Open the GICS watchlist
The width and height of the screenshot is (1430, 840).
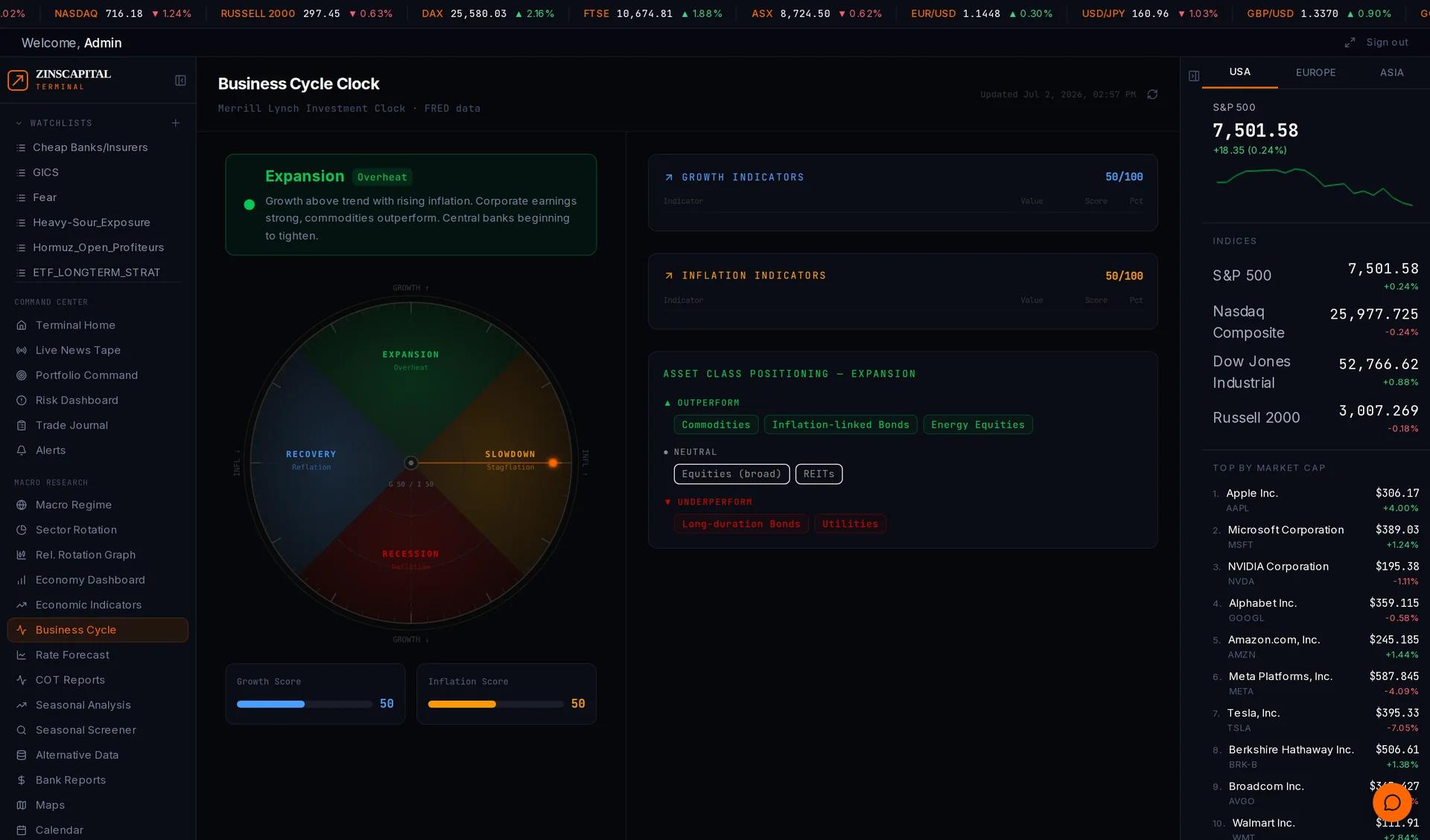click(x=98, y=172)
